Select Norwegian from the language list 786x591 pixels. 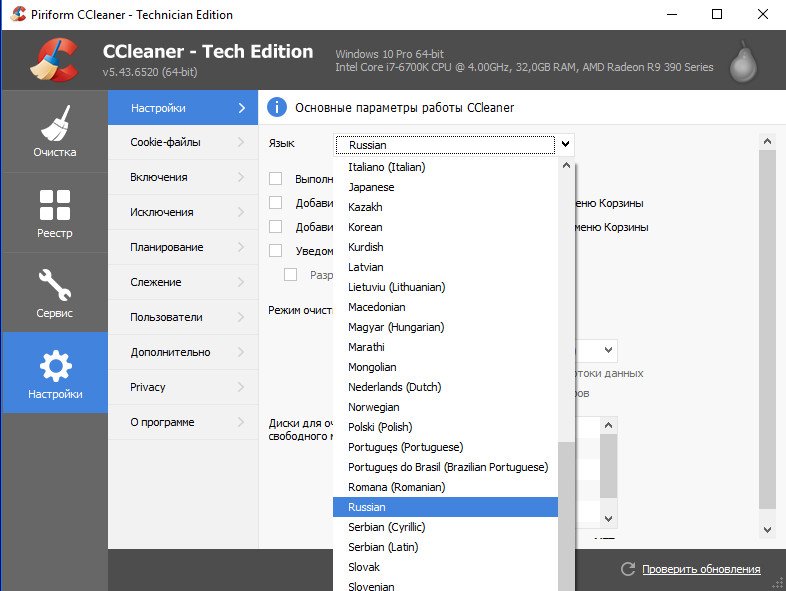445,407
